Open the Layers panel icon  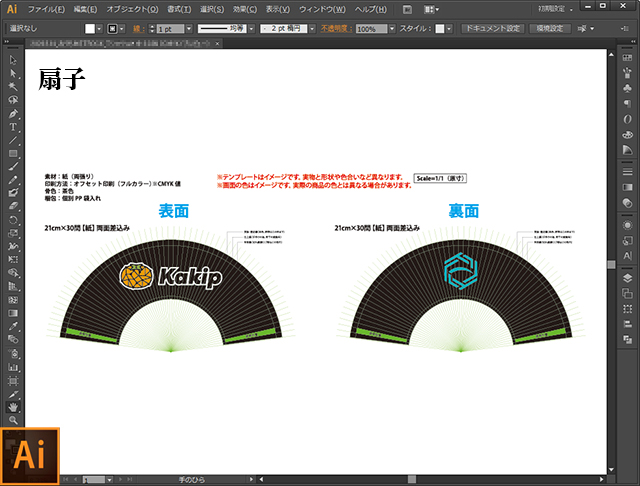click(627, 278)
